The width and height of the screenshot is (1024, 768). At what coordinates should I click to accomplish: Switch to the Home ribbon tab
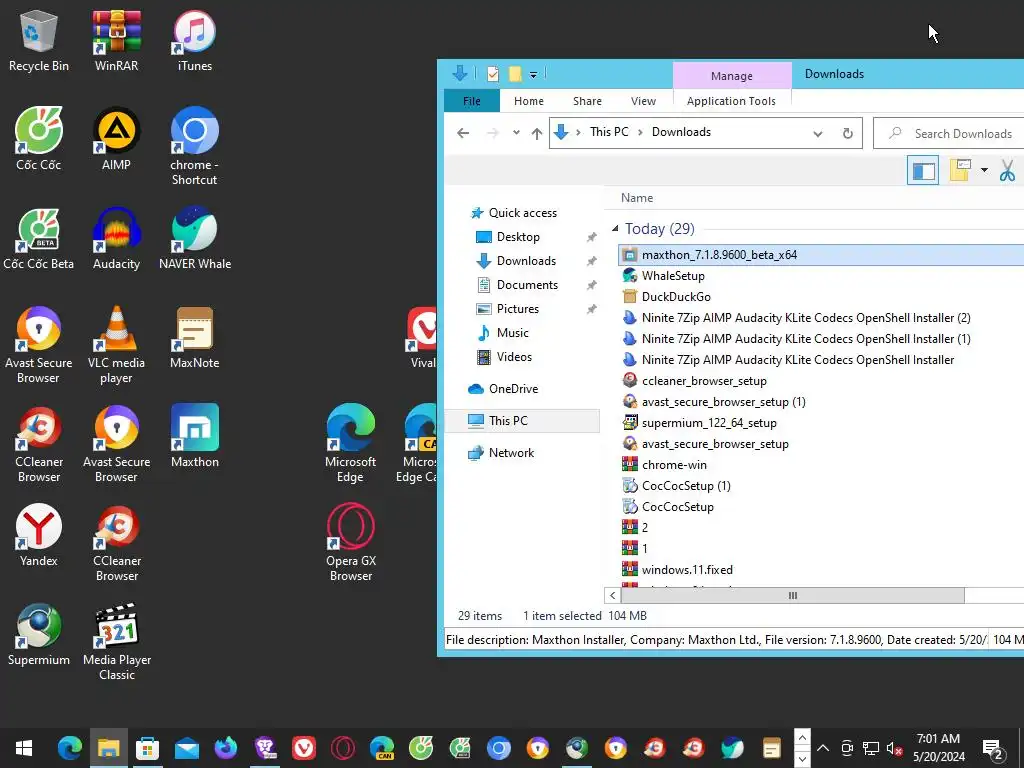pyautogui.click(x=528, y=101)
